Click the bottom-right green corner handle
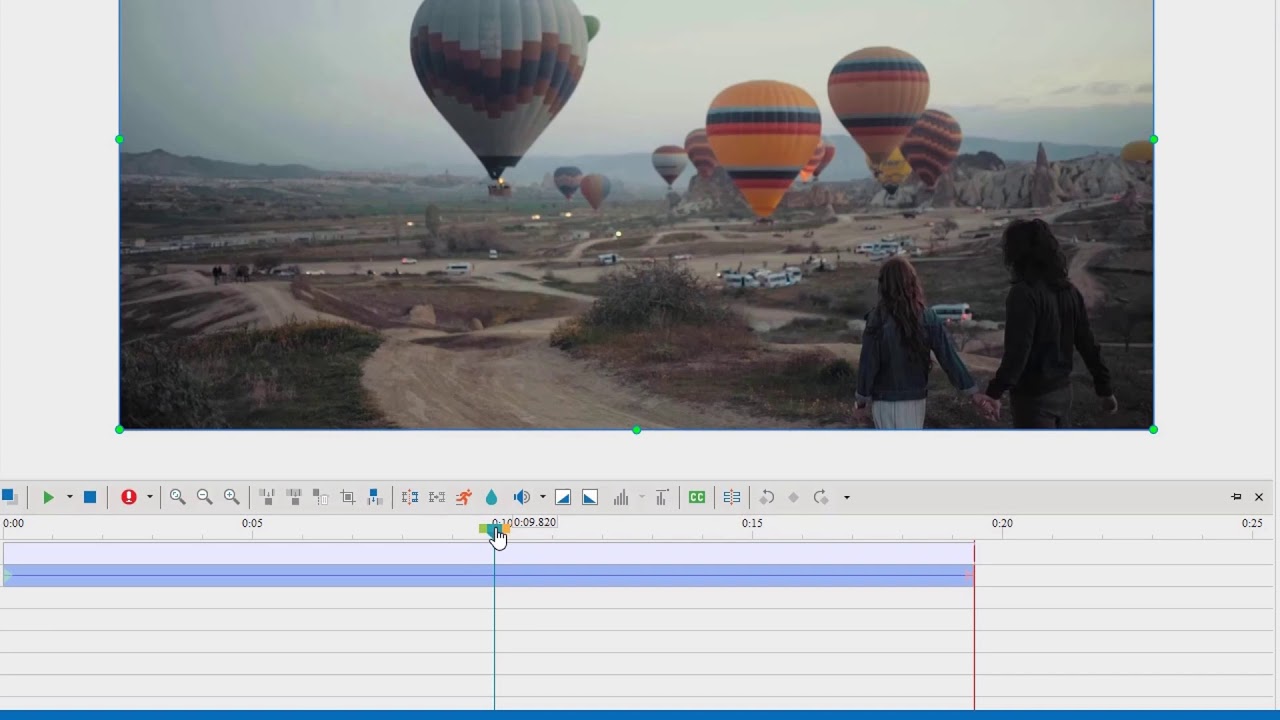Screen dimensions: 1280x720 pyautogui.click(x=1154, y=430)
